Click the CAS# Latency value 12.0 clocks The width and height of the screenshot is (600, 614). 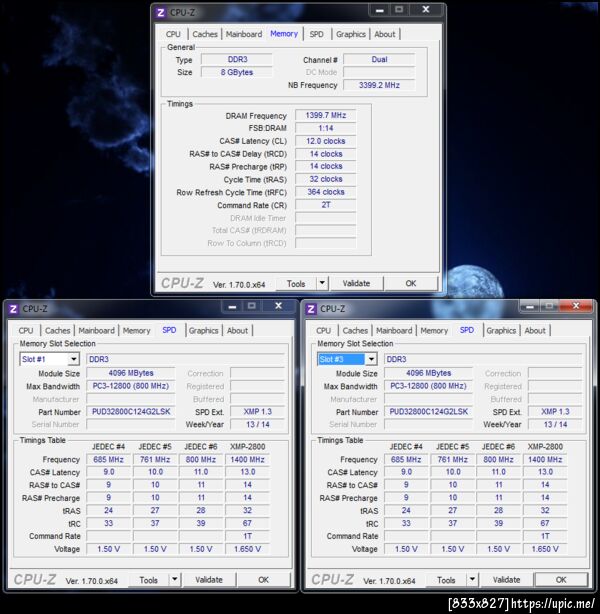325,141
